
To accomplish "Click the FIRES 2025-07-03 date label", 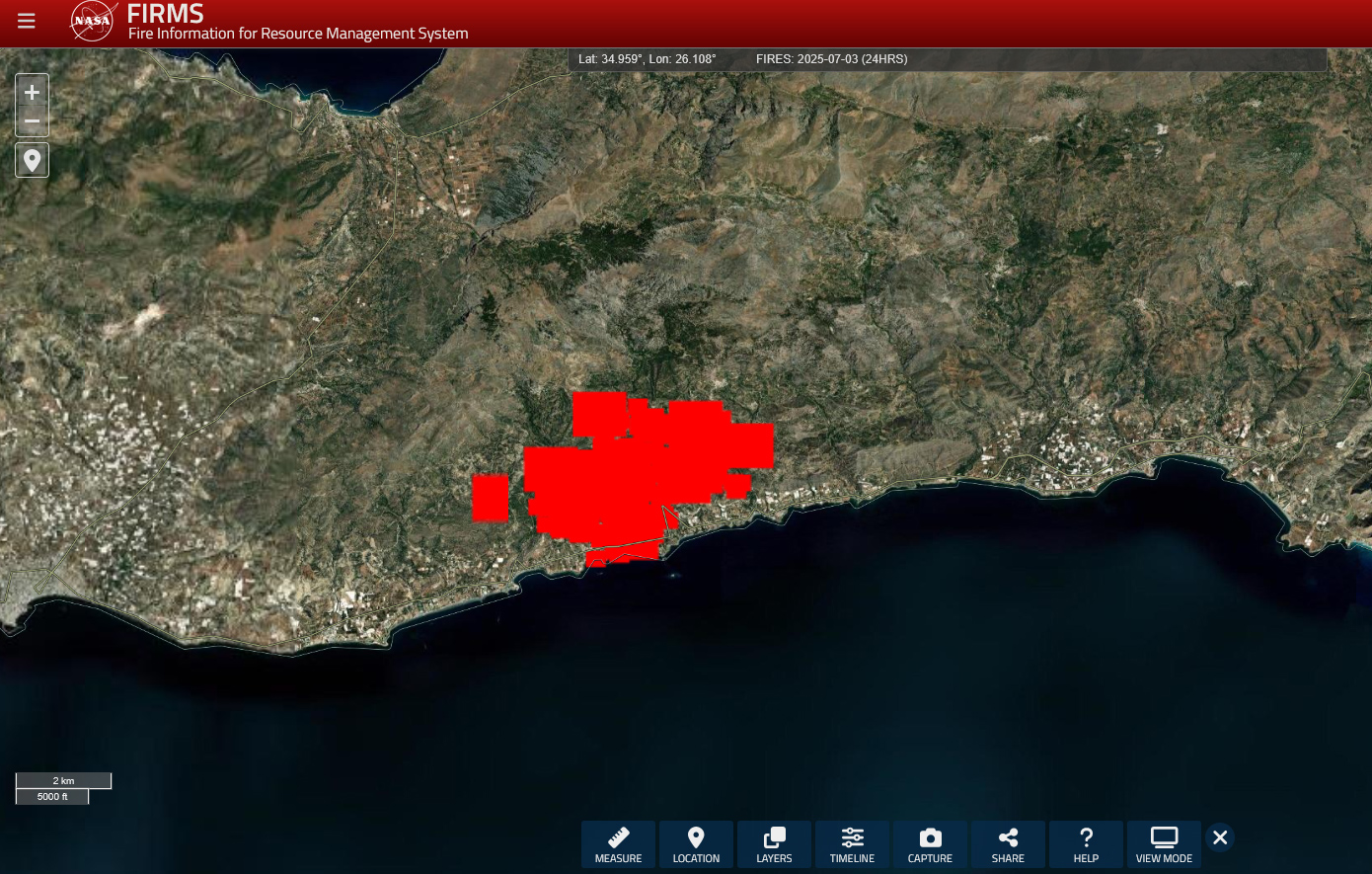I will (831, 59).
